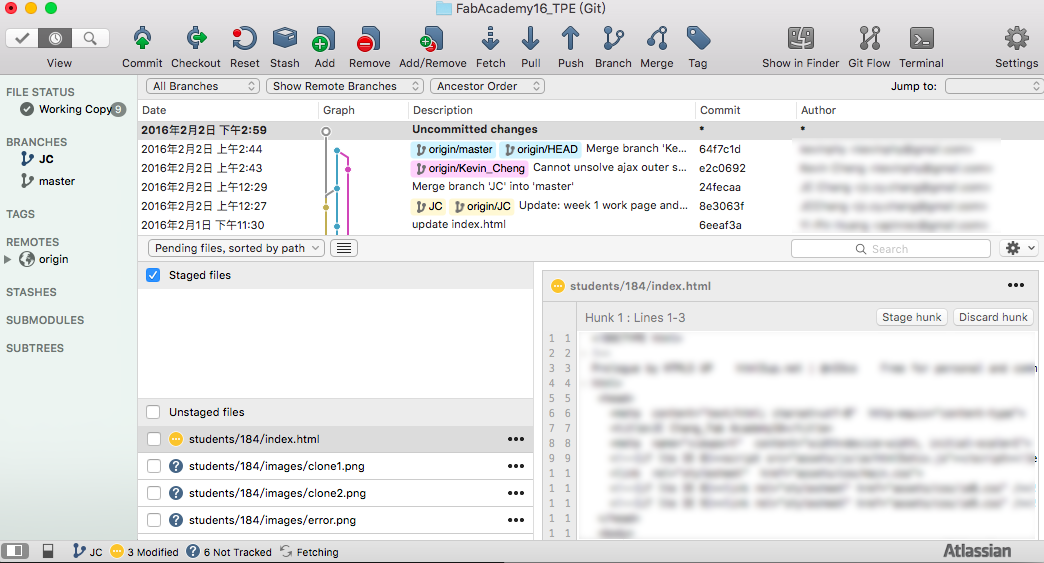Image resolution: width=1044 pixels, height=563 pixels.
Task: Create a new branch with Branch icon
Action: (x=613, y=39)
